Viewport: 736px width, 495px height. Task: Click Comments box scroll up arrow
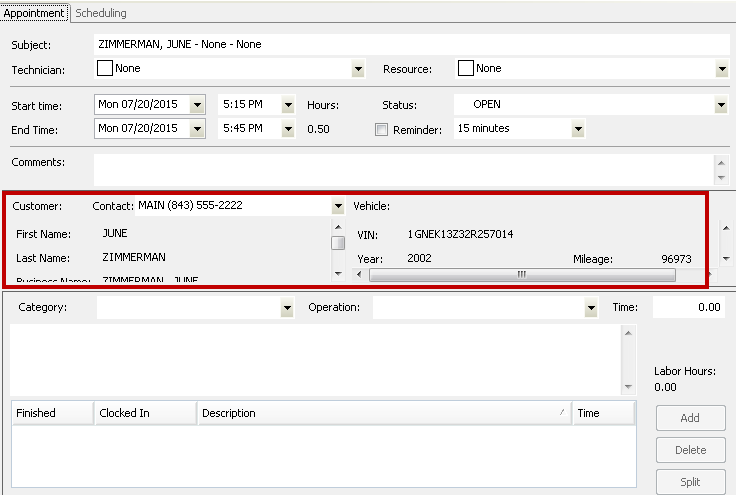[721, 163]
